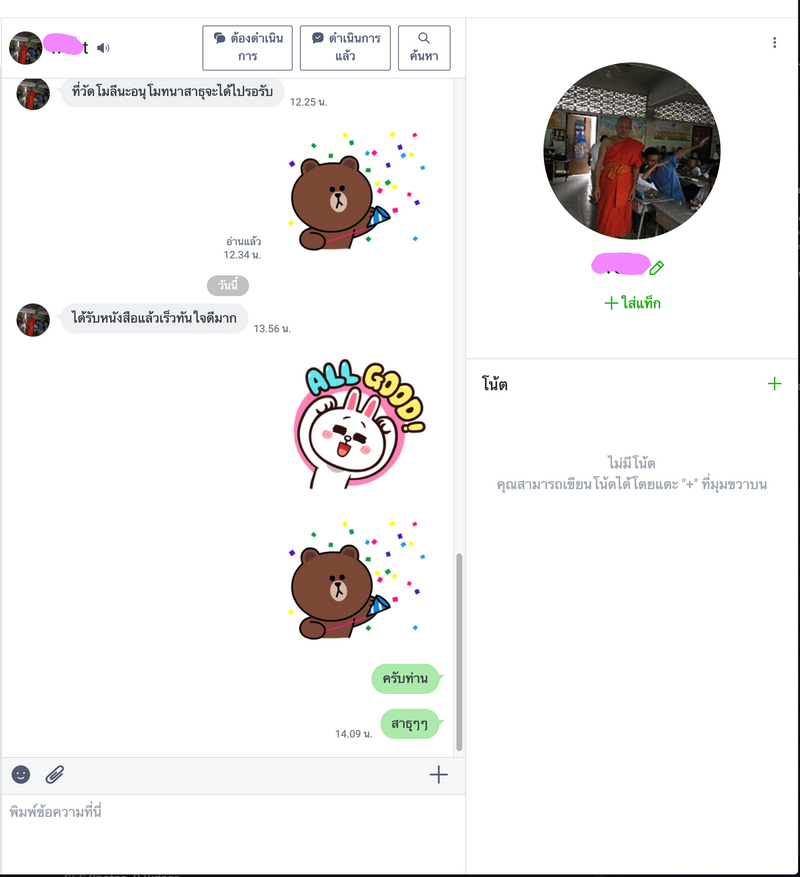Click the ALL GOOD Cony sticker

(x=359, y=424)
